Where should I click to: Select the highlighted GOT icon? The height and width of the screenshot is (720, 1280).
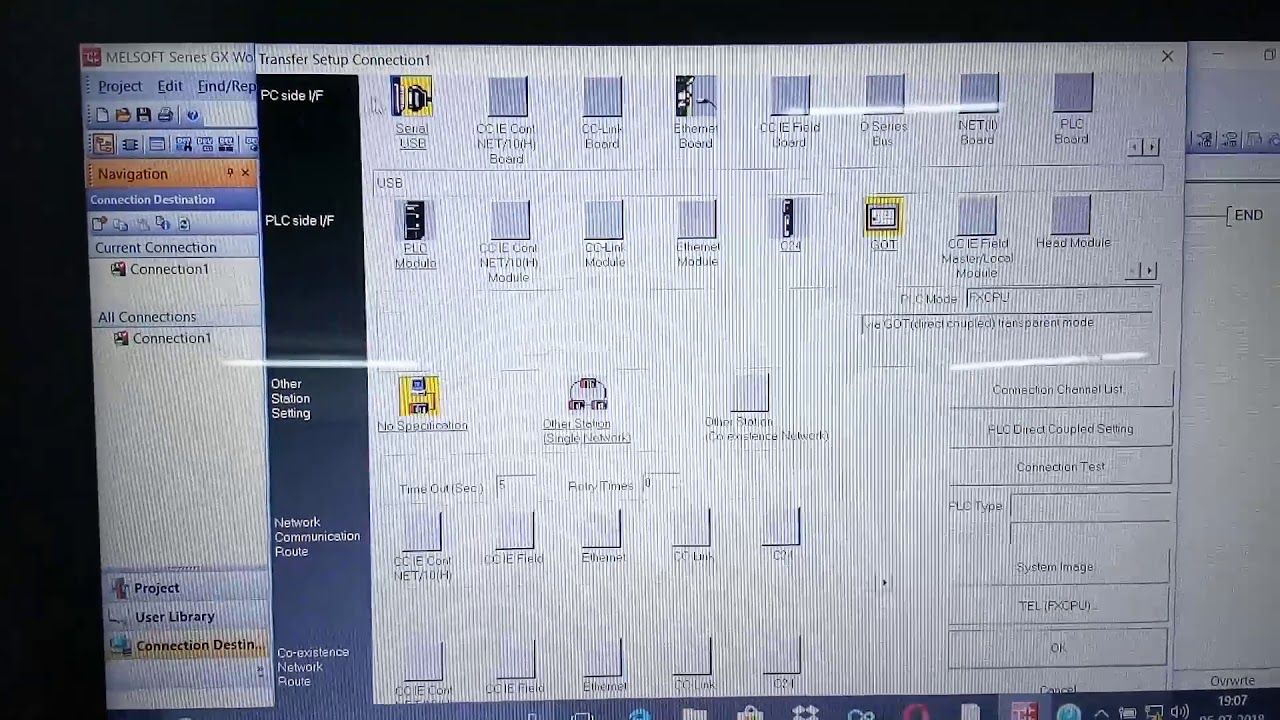(x=883, y=217)
